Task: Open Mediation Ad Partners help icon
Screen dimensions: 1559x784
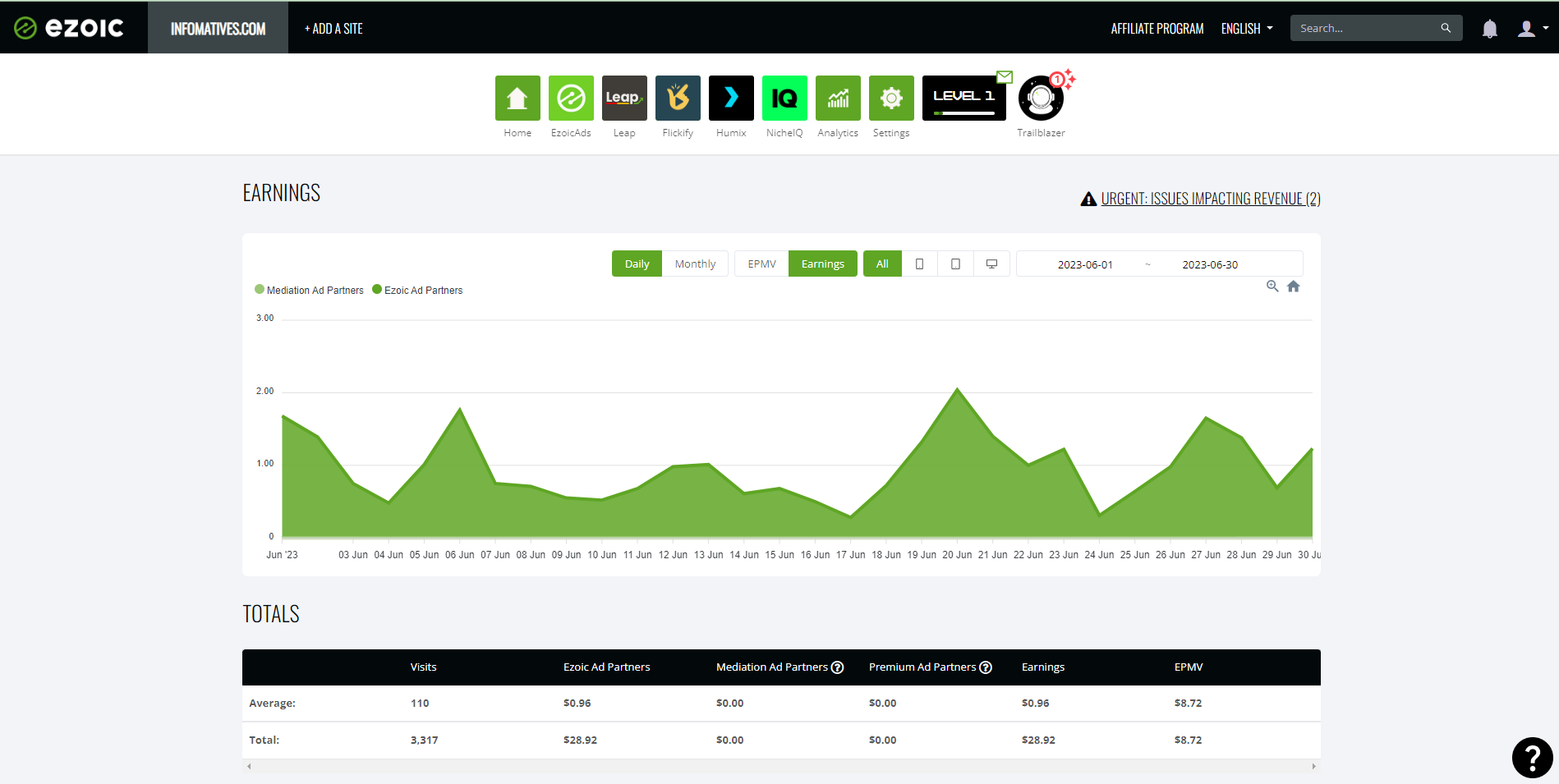Action: (x=837, y=667)
